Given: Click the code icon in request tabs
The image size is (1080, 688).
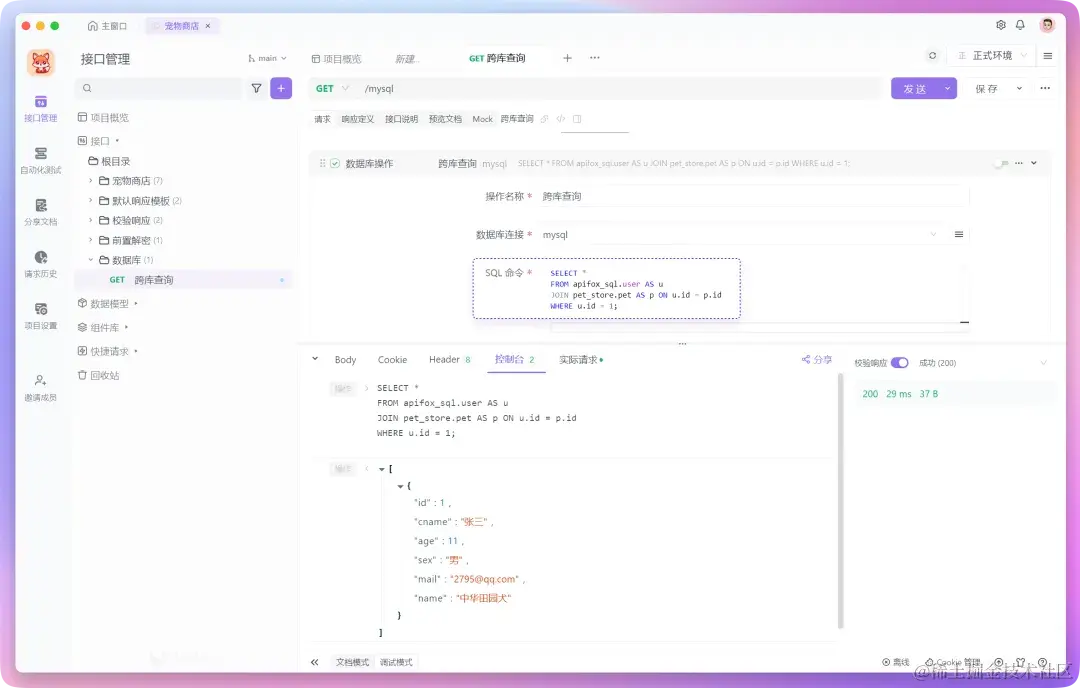Looking at the screenshot, I should tap(561, 119).
